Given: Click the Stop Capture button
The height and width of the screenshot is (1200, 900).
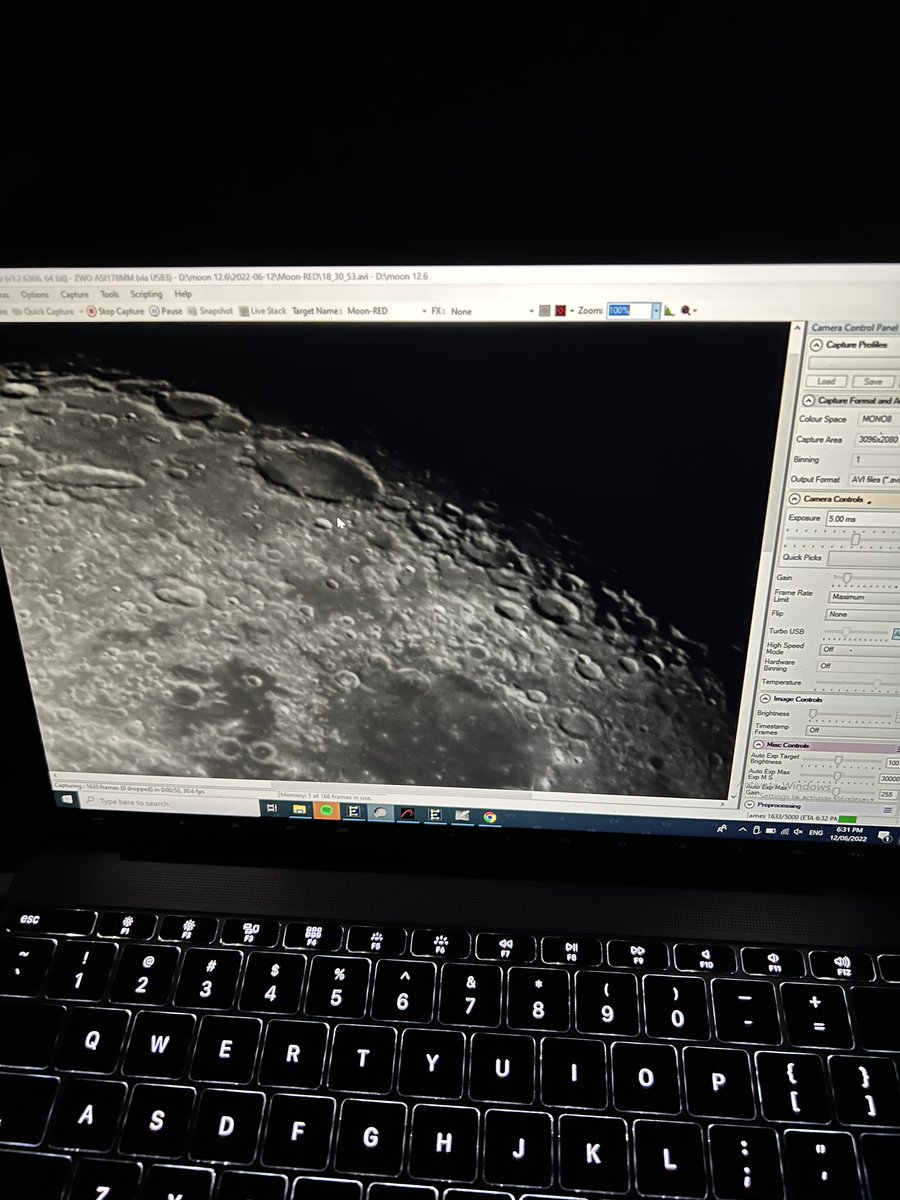Looking at the screenshot, I should click(115, 311).
